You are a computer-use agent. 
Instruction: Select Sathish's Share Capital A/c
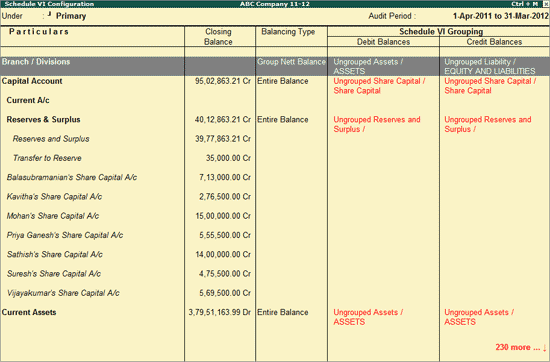pyautogui.click(x=55, y=255)
